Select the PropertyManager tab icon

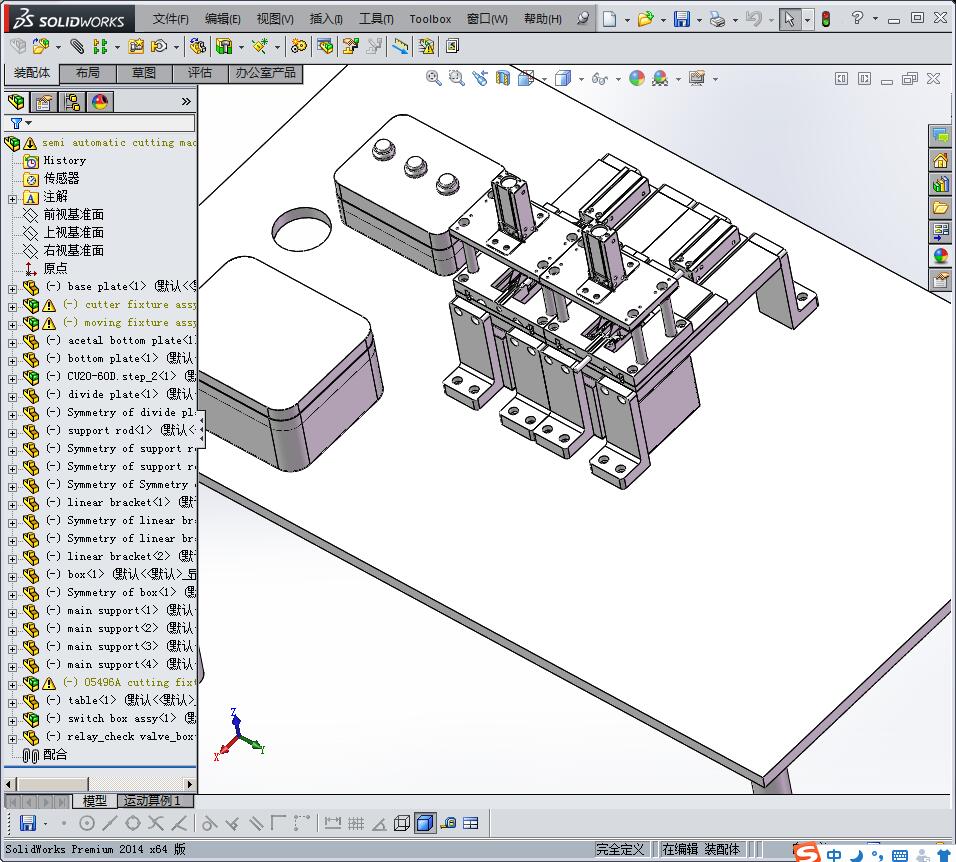(x=44, y=102)
